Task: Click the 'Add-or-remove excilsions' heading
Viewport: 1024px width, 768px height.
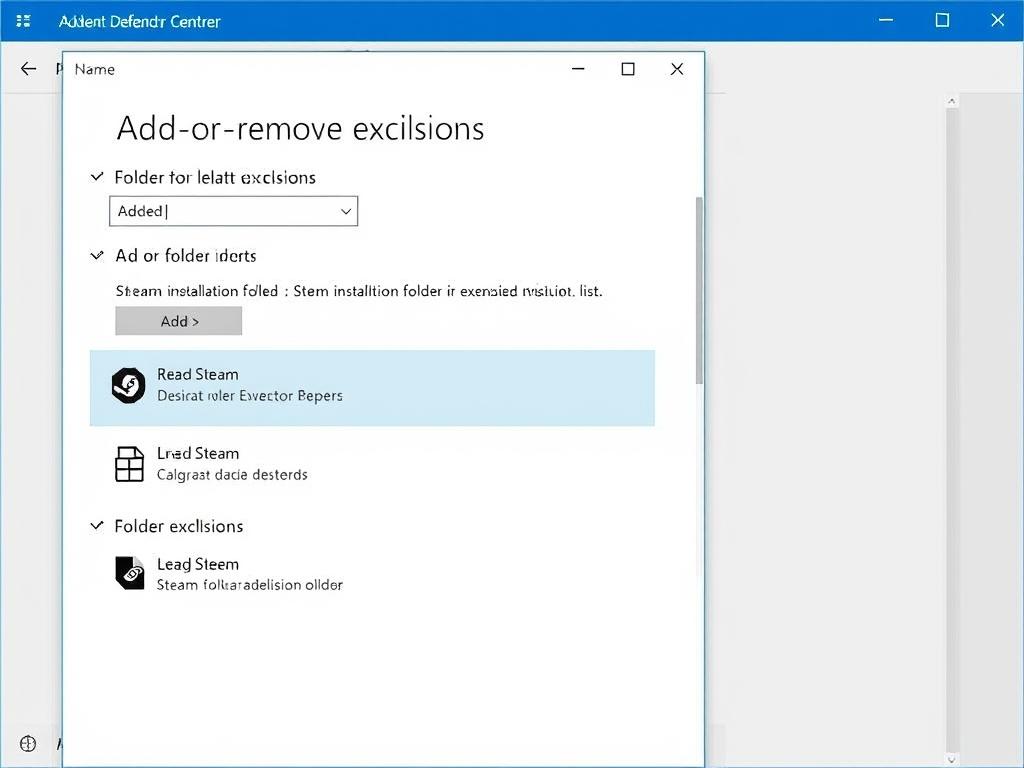Action: tap(300, 128)
